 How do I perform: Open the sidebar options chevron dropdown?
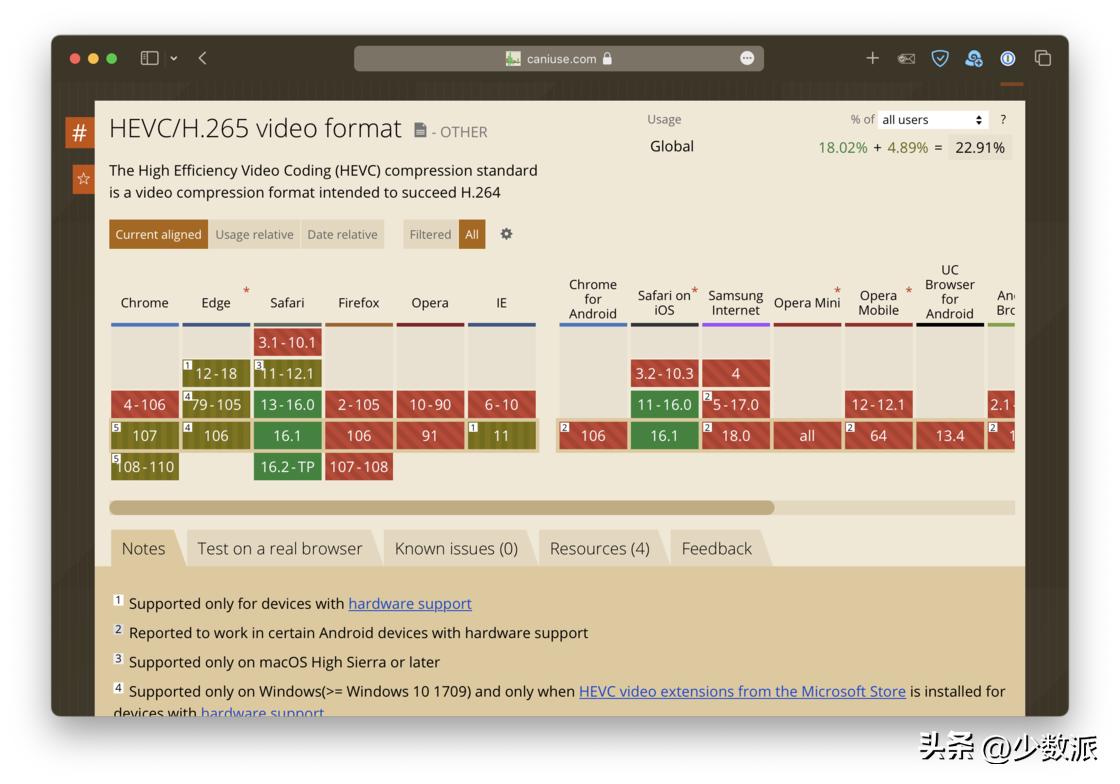[x=174, y=59]
